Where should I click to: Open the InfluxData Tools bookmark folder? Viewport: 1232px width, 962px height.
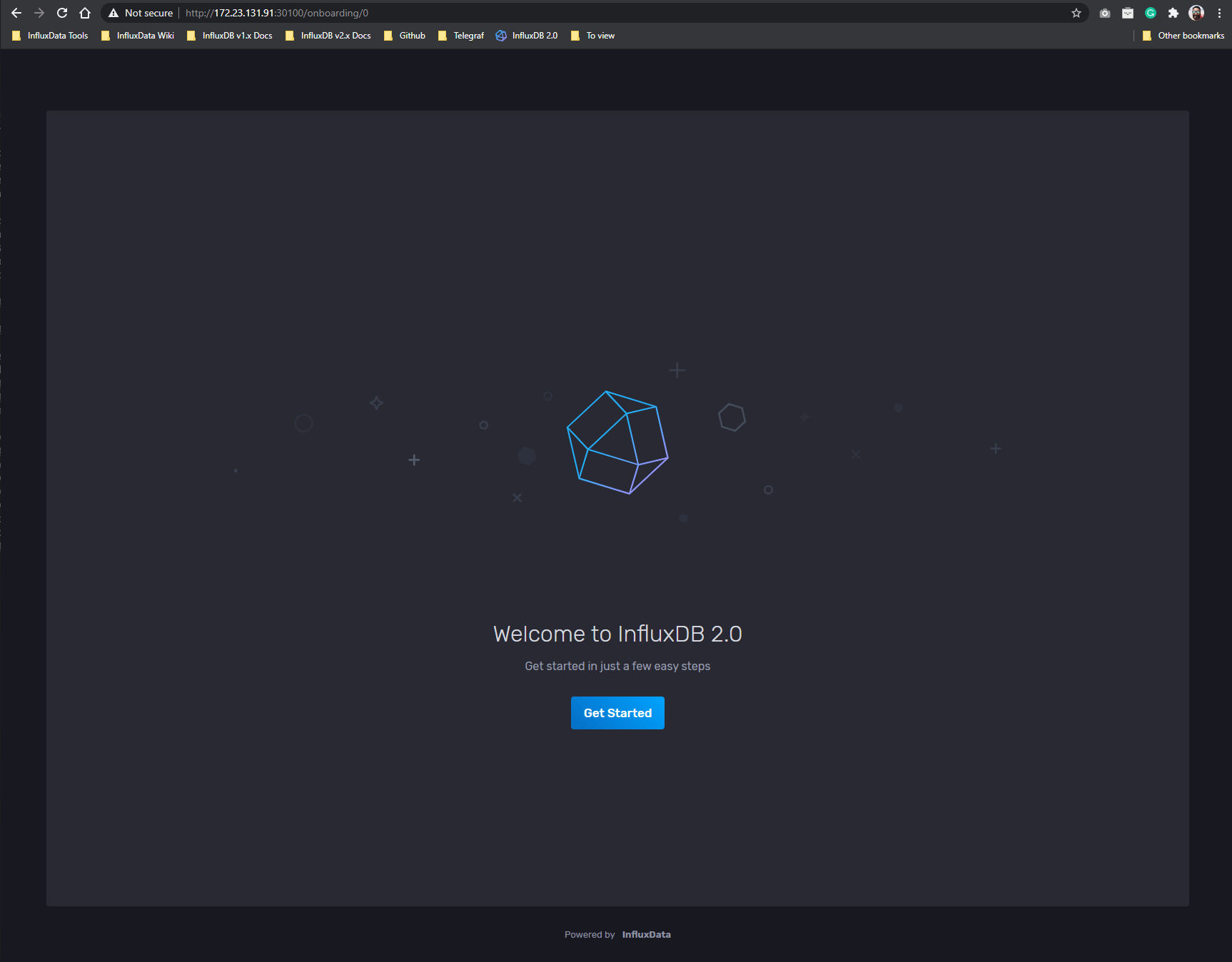[x=50, y=36]
